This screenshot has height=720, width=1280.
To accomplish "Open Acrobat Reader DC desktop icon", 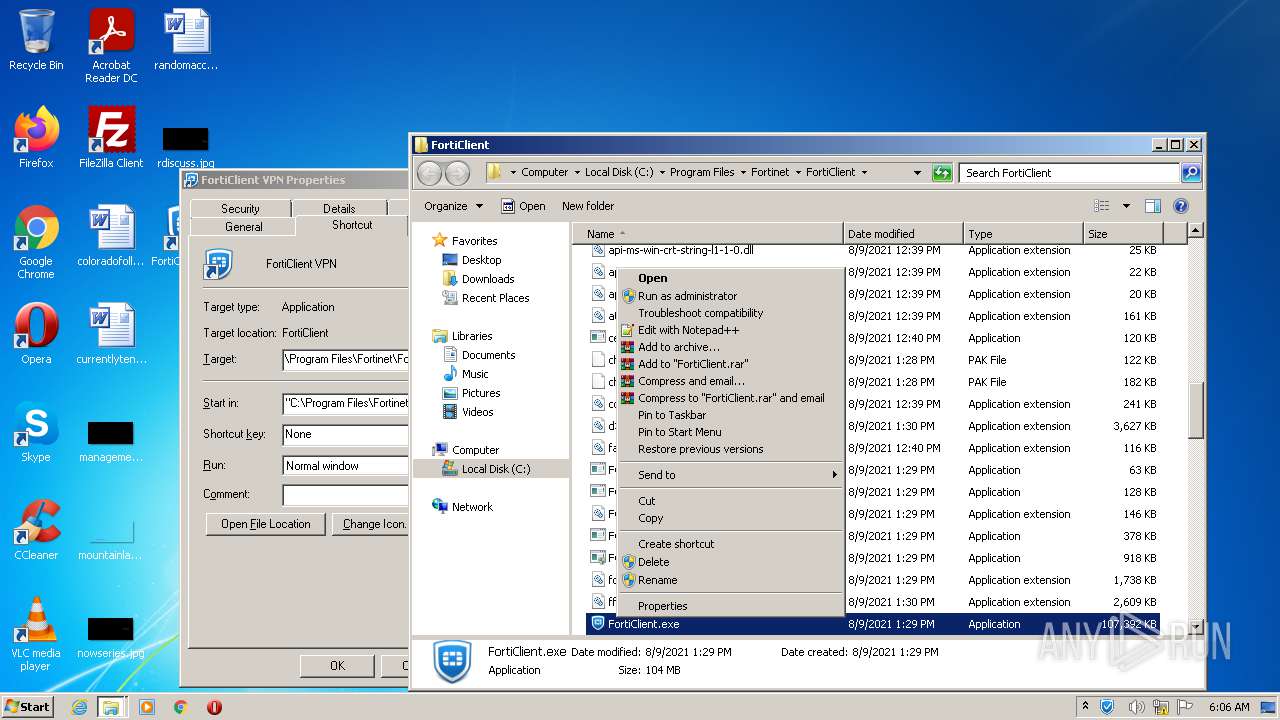I will click(111, 46).
